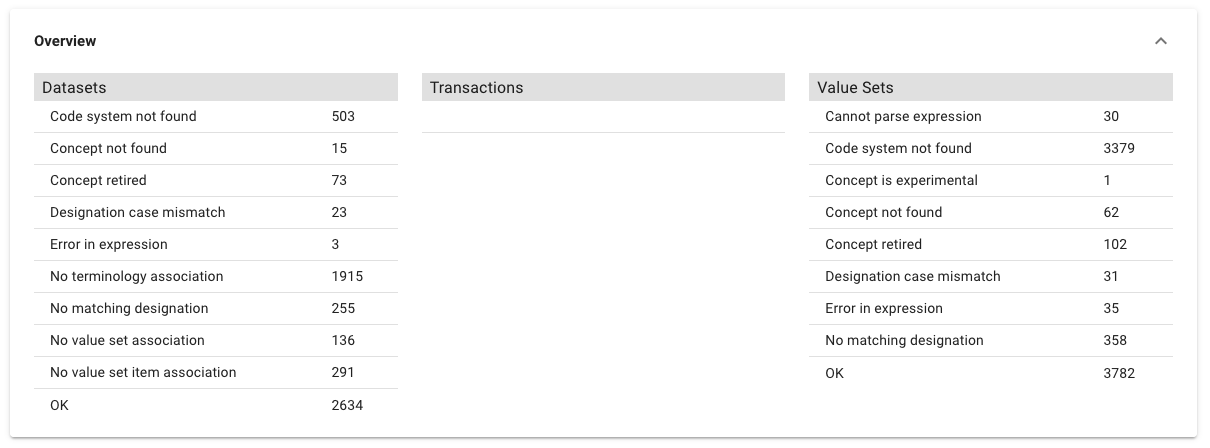The height and width of the screenshot is (448, 1210).
Task: Select Value Sets 'No matching designation' row
Action: coord(904,340)
